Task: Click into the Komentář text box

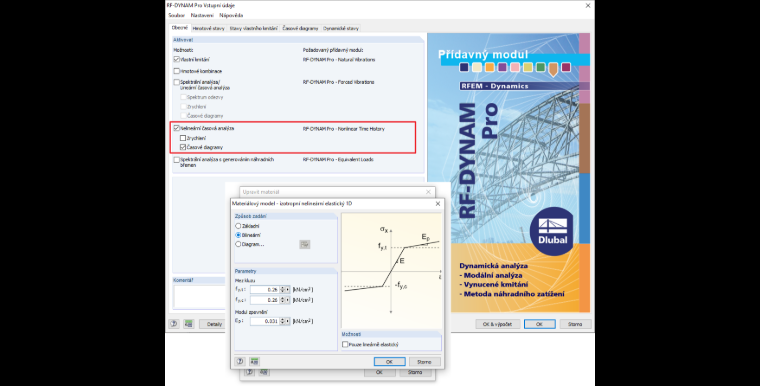Action: (x=199, y=297)
